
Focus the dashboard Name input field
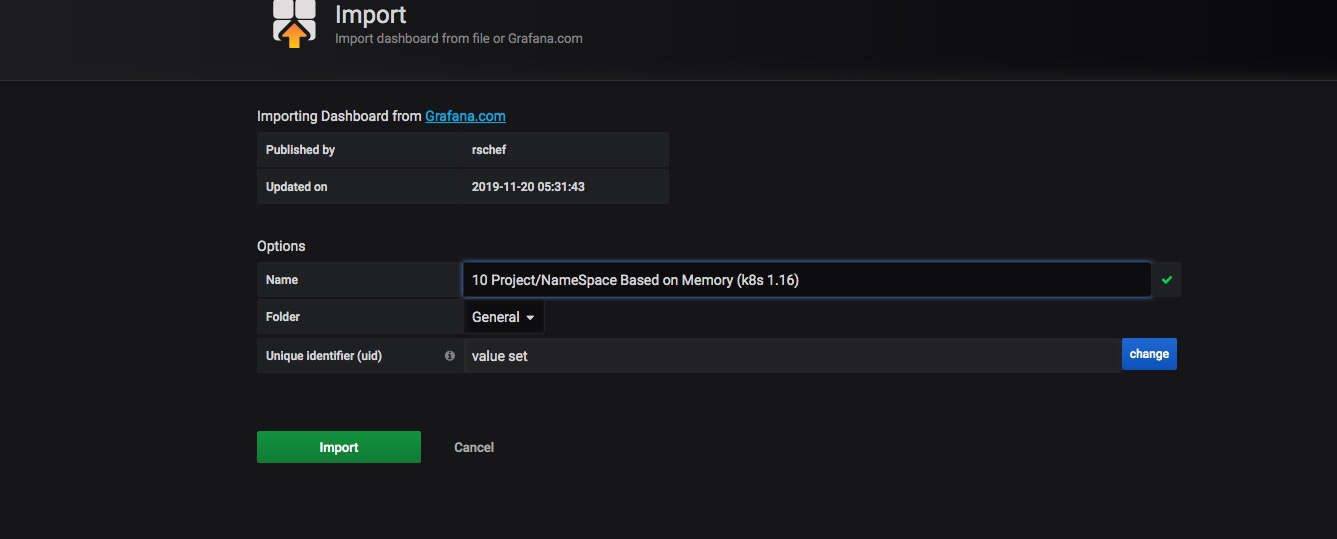tap(806, 280)
